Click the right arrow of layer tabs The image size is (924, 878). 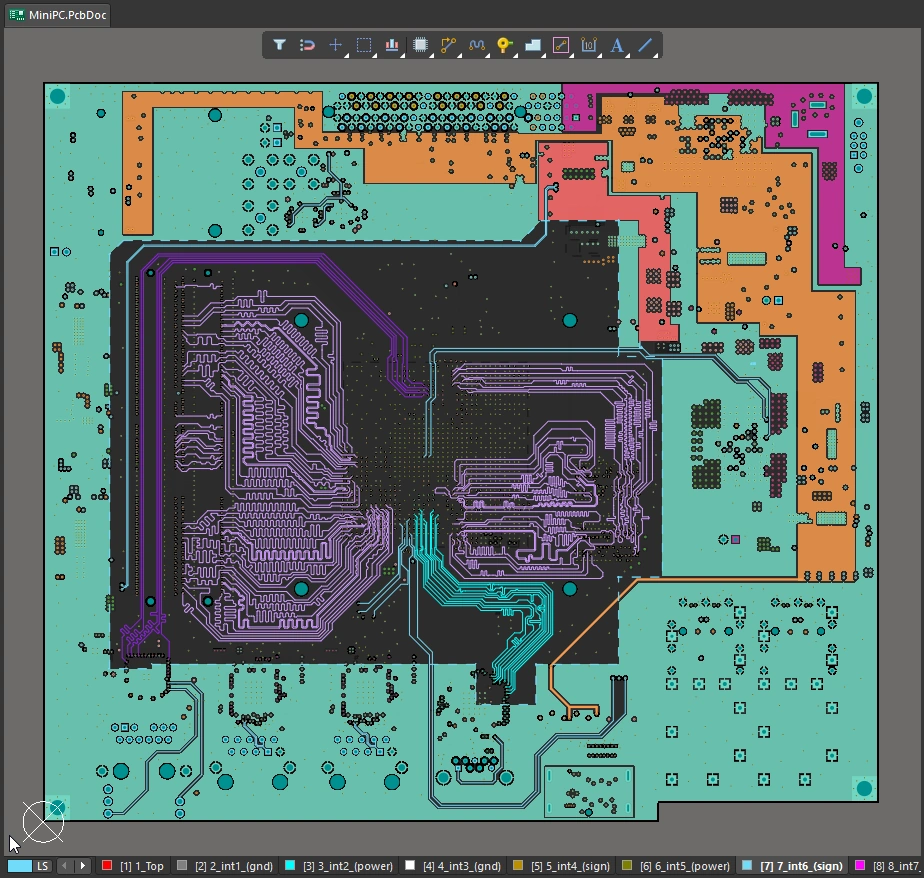click(82, 866)
